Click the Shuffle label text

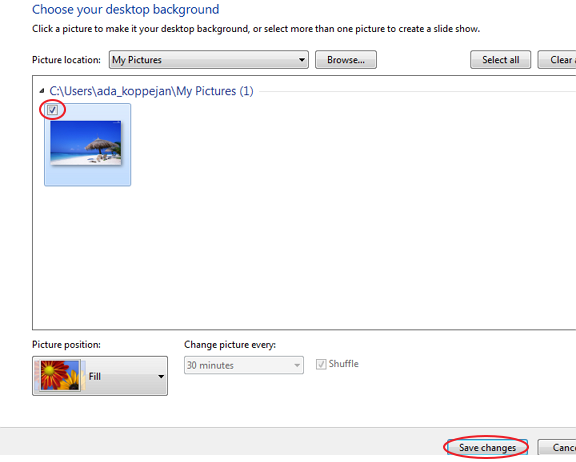click(343, 364)
